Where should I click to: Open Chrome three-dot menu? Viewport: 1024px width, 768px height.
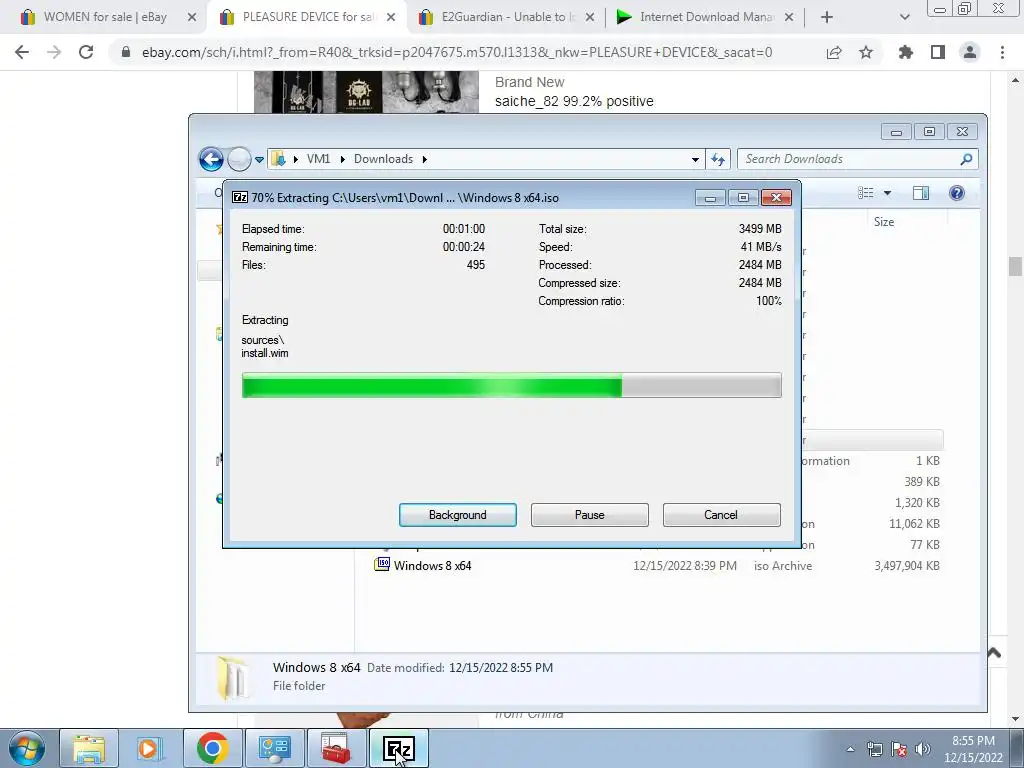tap(1002, 52)
